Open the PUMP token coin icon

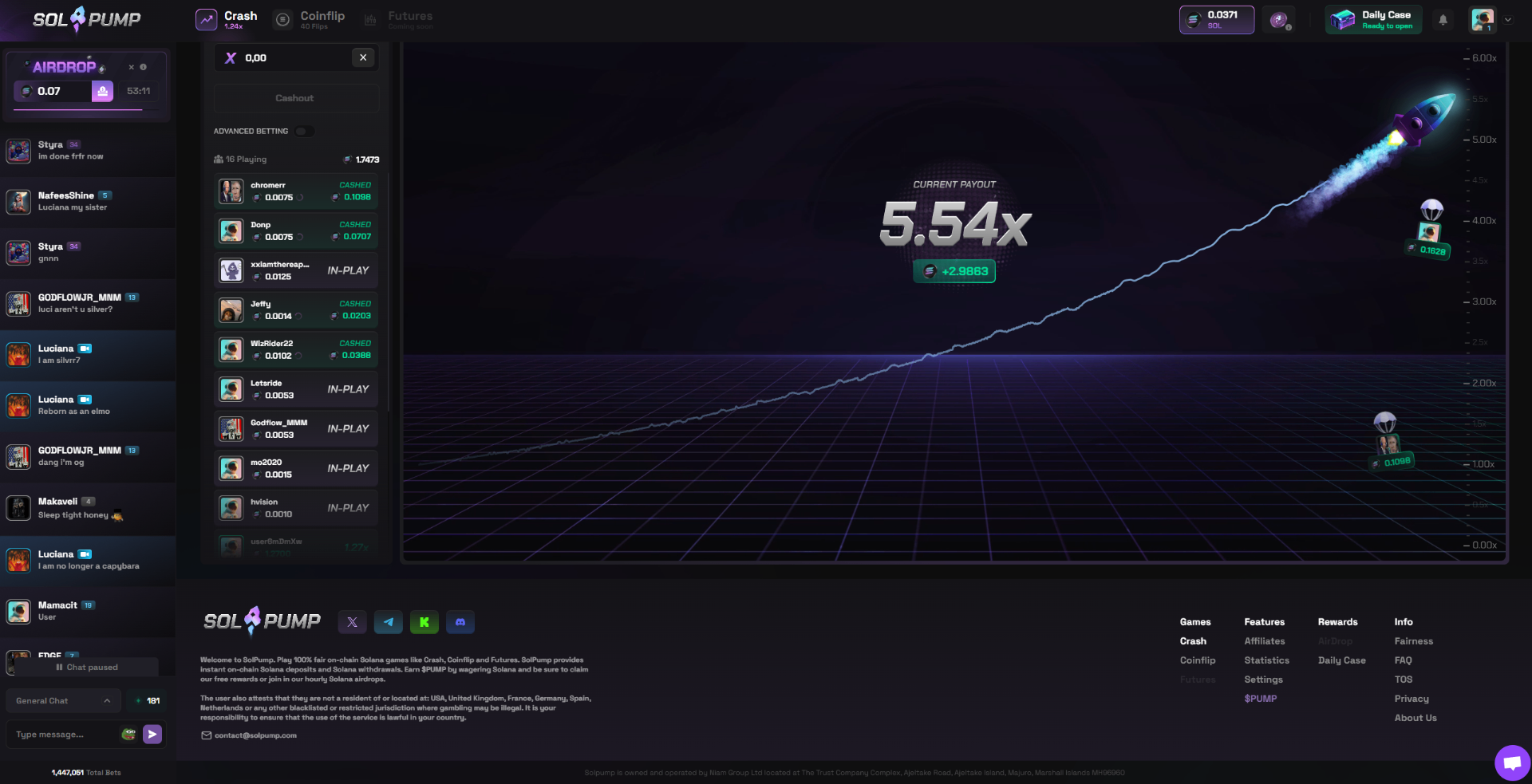click(x=1279, y=21)
